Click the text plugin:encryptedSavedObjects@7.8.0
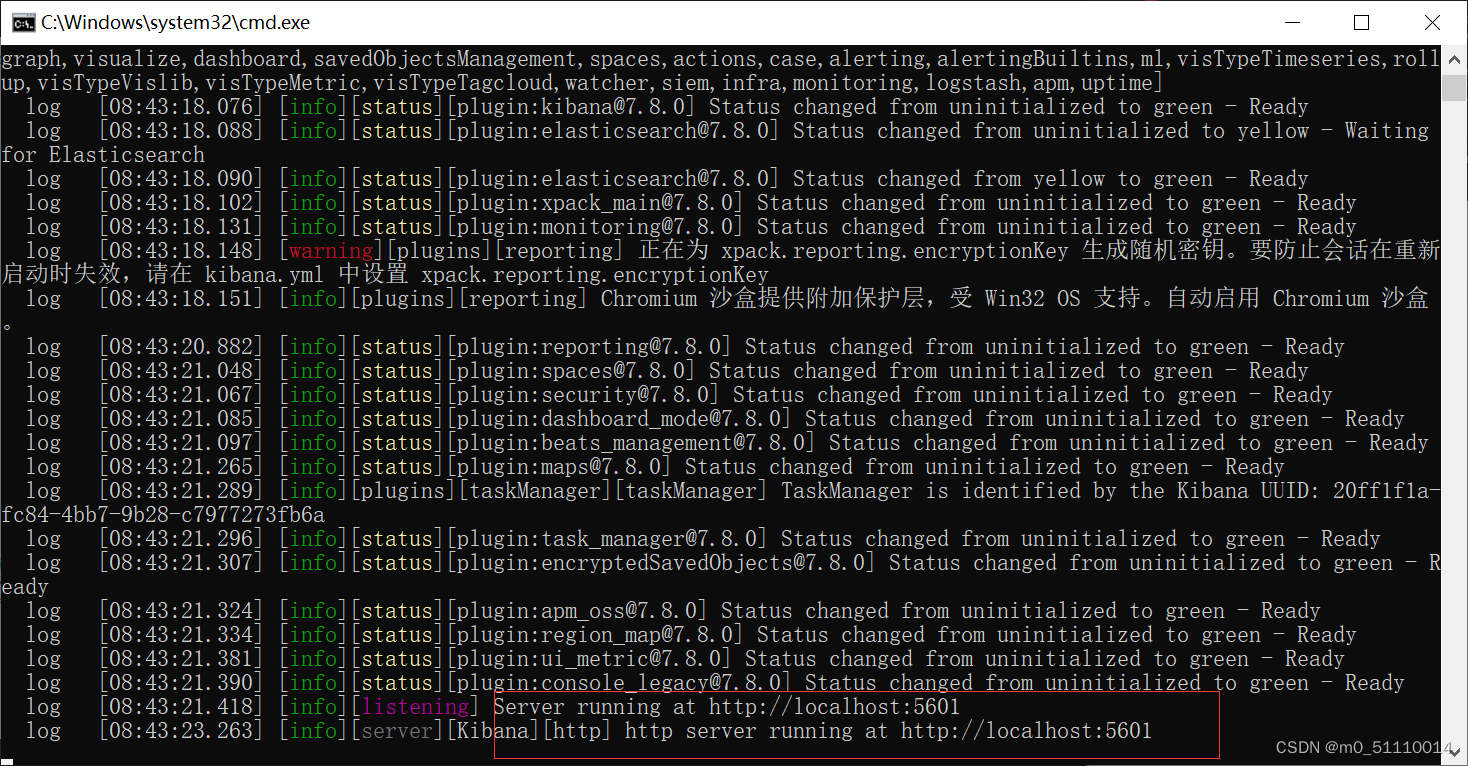The height and width of the screenshot is (766, 1468). tap(662, 563)
